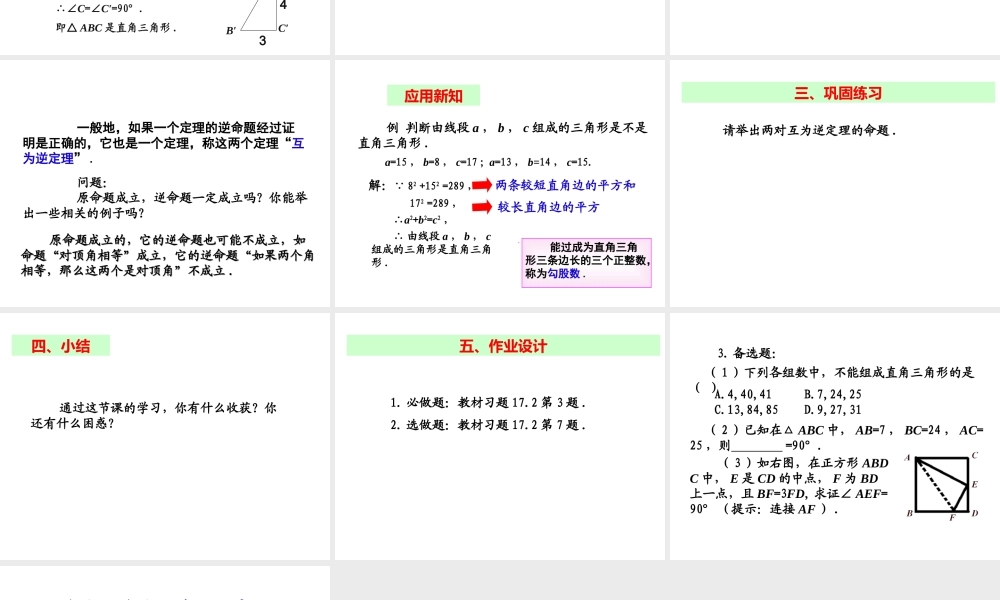
Task: Open the 五、作业设计 section header
Action: coord(500,344)
